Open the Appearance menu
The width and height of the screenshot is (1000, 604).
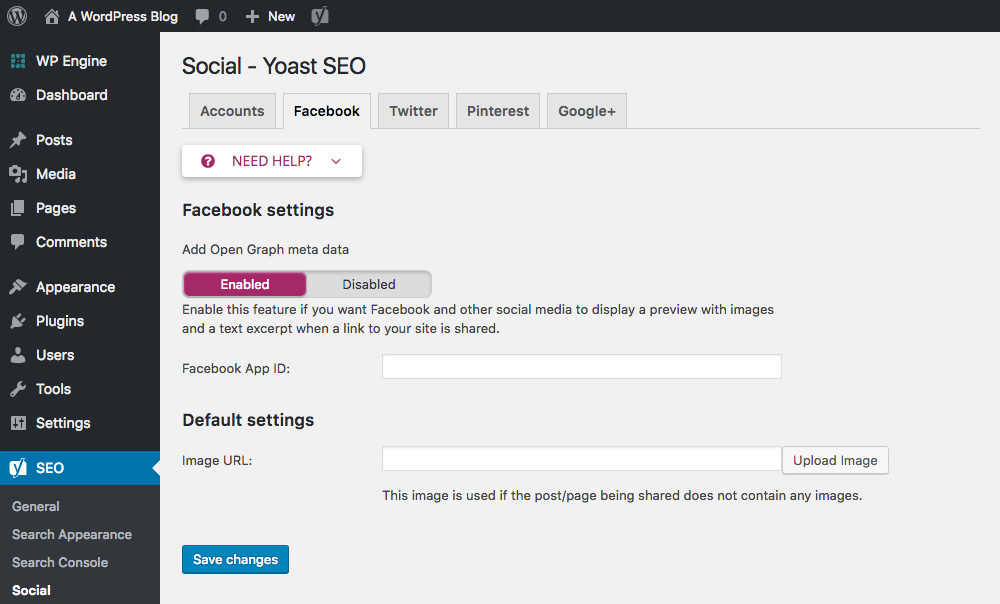click(x=75, y=287)
